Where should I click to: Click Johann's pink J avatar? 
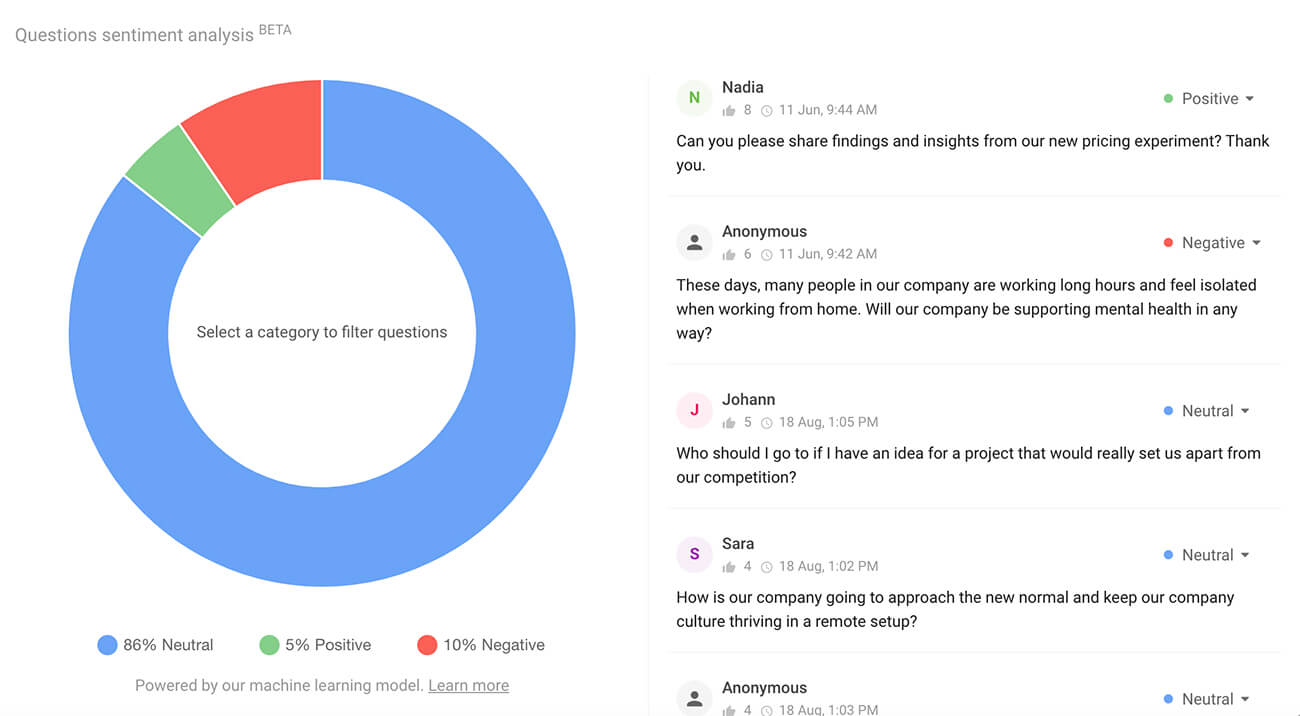pyautogui.click(x=694, y=410)
